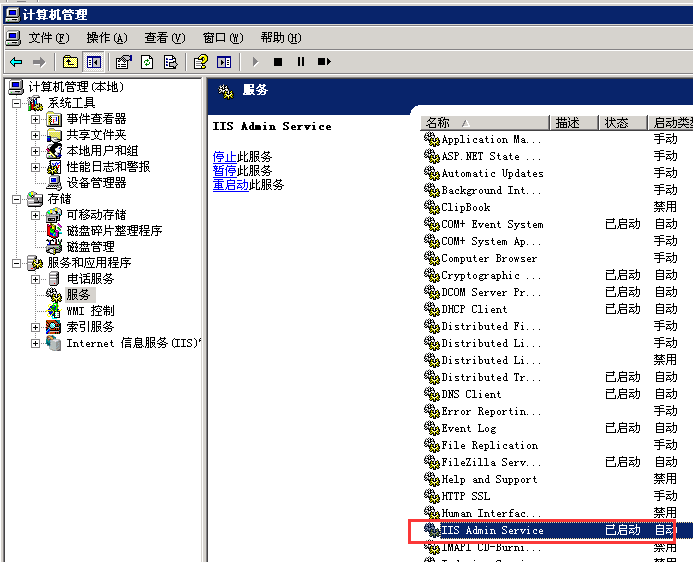Click the back arrow toolbar icon
The width and height of the screenshot is (693, 562).
[x=16, y=62]
